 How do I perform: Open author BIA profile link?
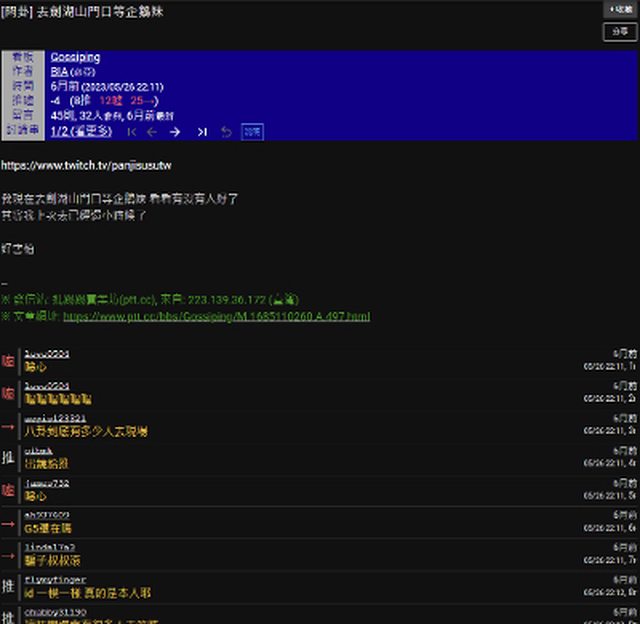pos(59,71)
